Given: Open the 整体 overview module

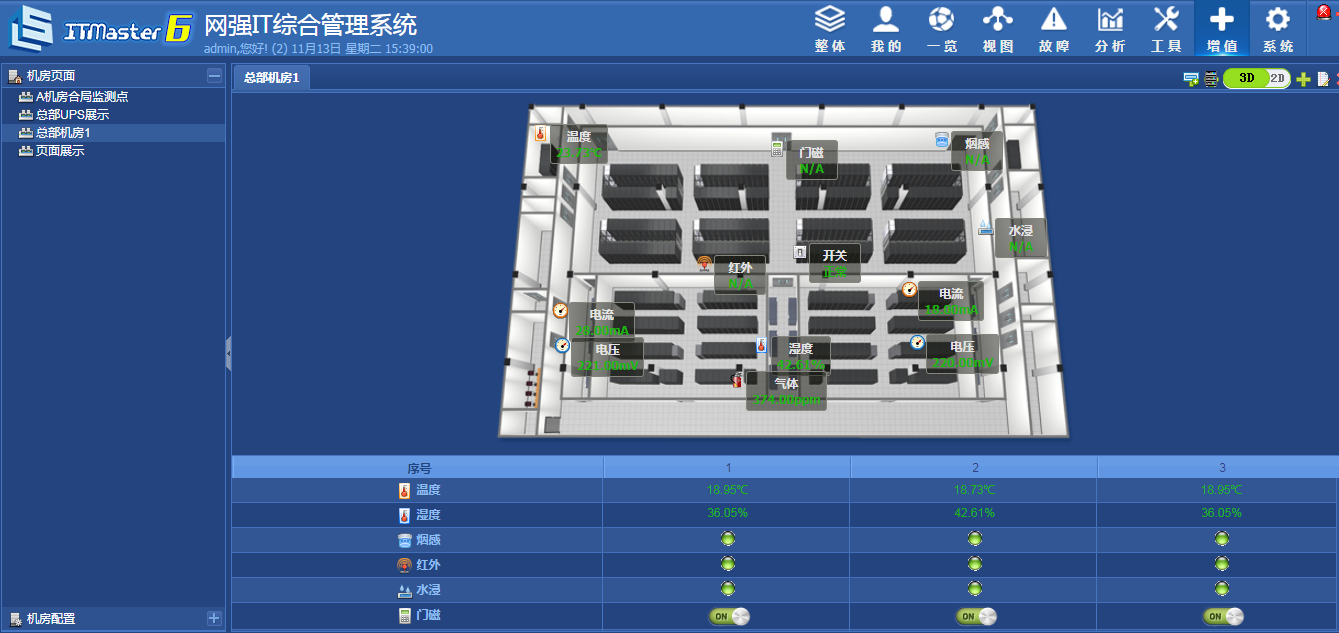Looking at the screenshot, I should tap(829, 29).
